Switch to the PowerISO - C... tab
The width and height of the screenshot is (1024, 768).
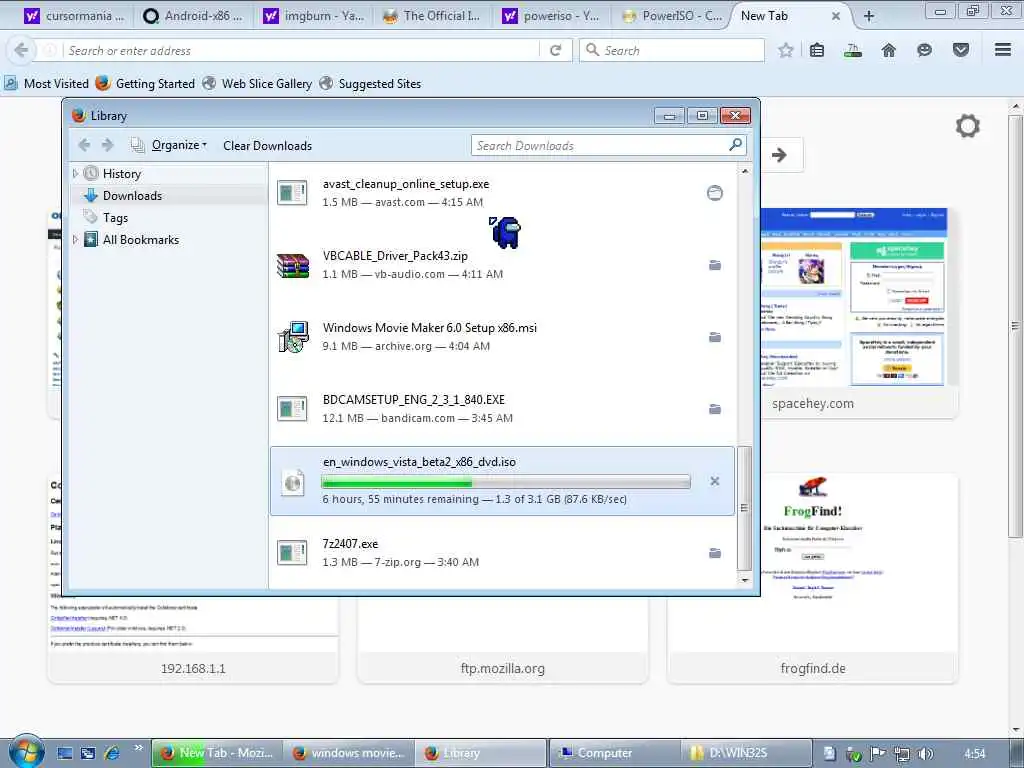click(x=673, y=16)
